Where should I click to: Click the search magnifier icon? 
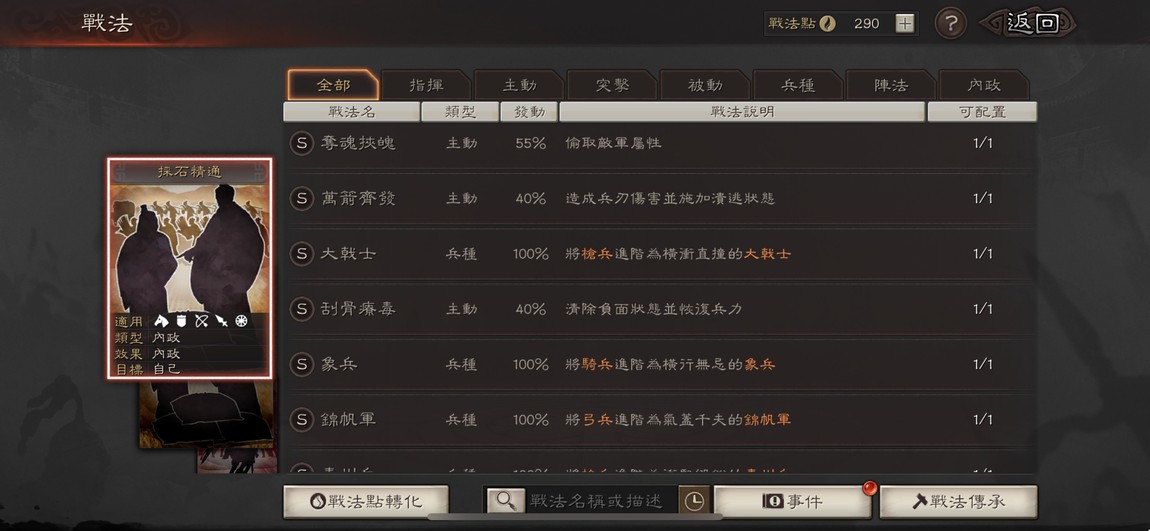pos(505,501)
